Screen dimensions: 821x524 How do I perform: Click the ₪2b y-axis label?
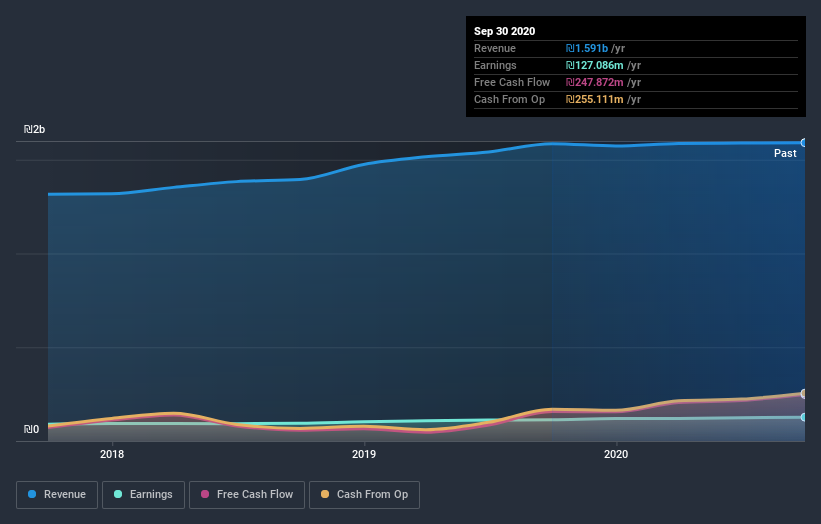click(35, 129)
